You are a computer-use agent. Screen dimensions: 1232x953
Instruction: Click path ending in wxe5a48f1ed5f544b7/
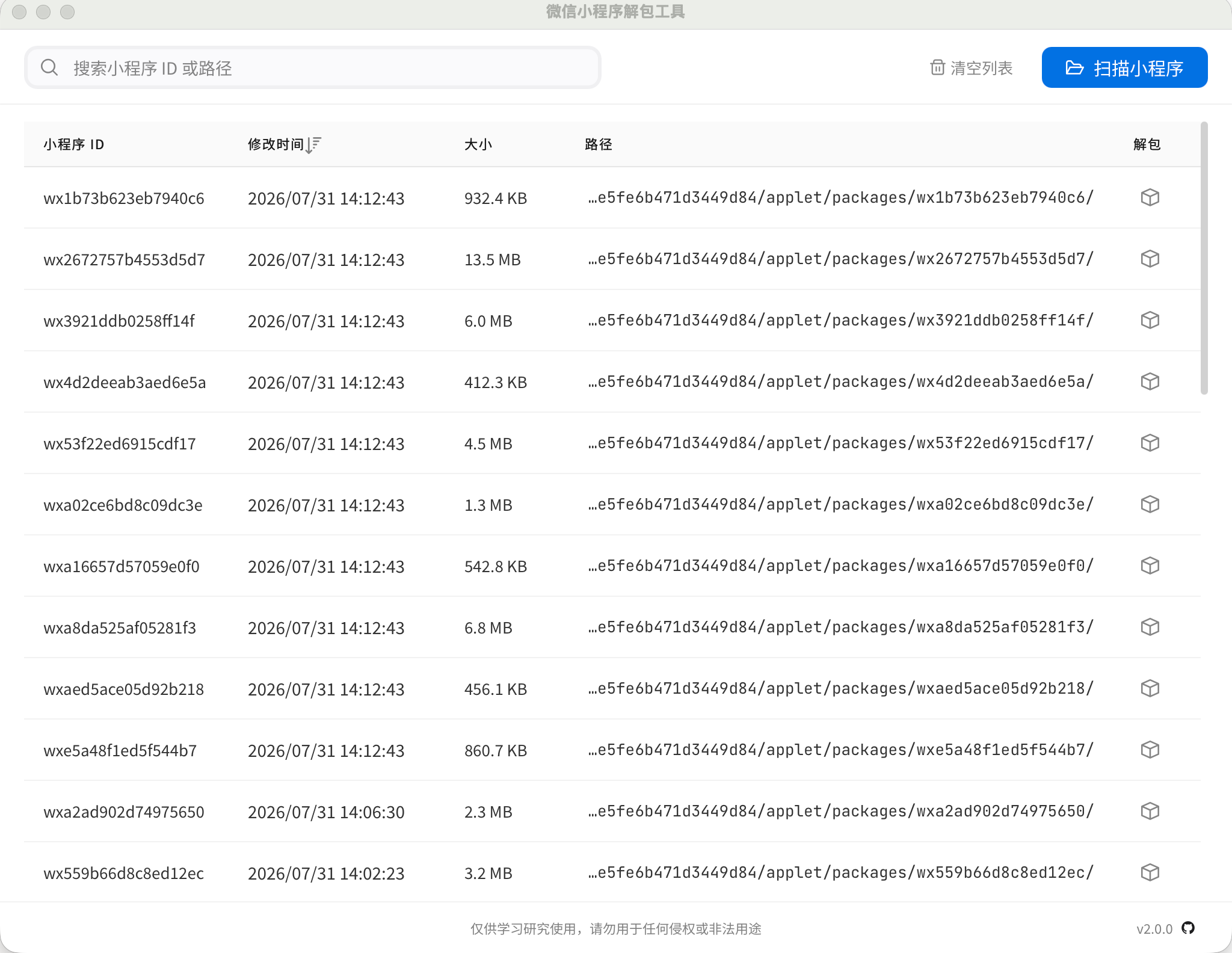(841, 750)
